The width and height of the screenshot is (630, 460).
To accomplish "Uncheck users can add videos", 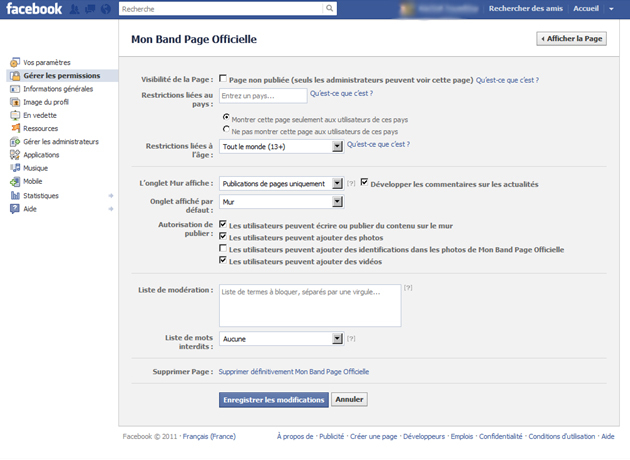I will pyautogui.click(x=223, y=260).
